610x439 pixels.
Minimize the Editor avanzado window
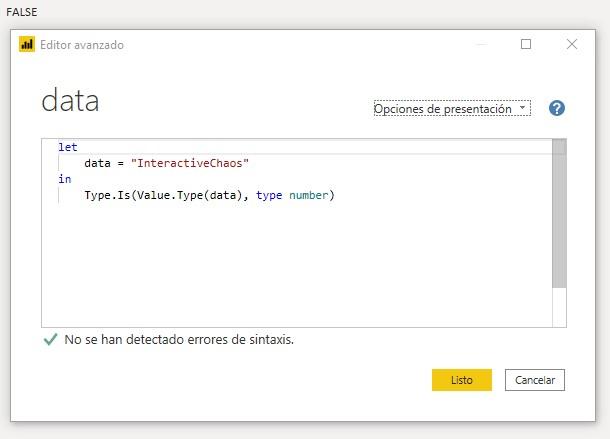[x=481, y=45]
